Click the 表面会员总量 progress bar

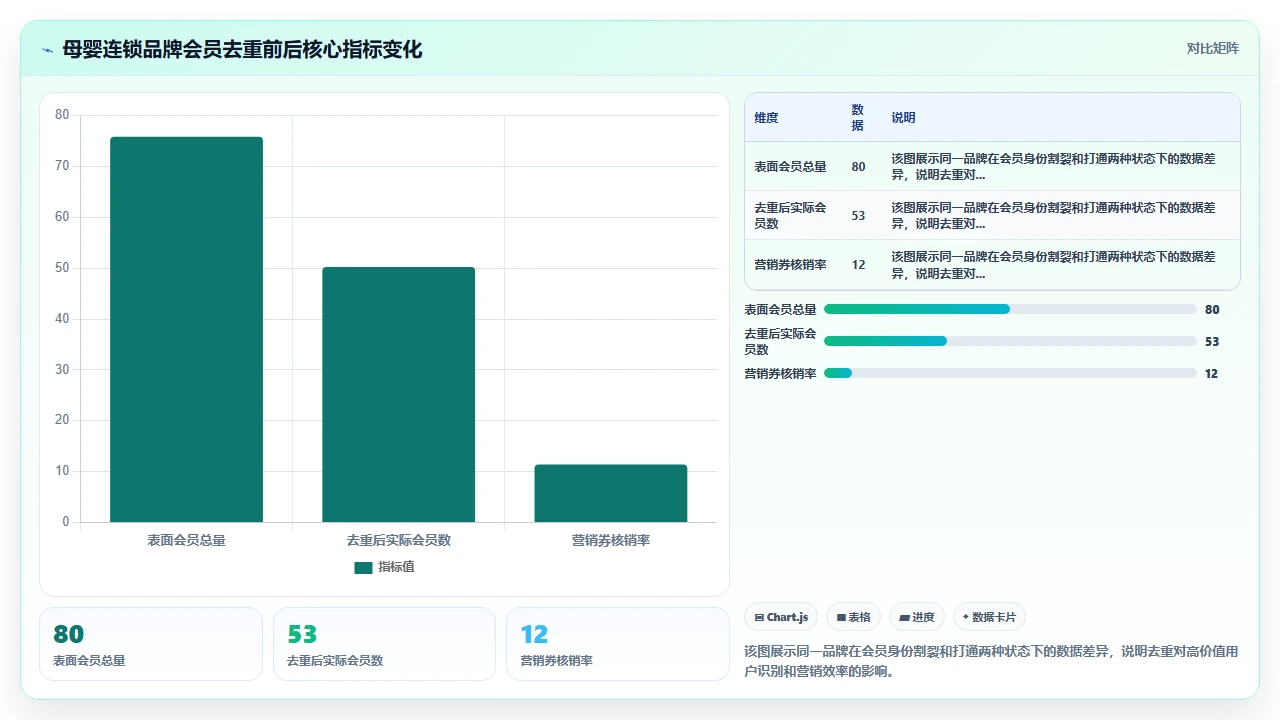click(1010, 309)
